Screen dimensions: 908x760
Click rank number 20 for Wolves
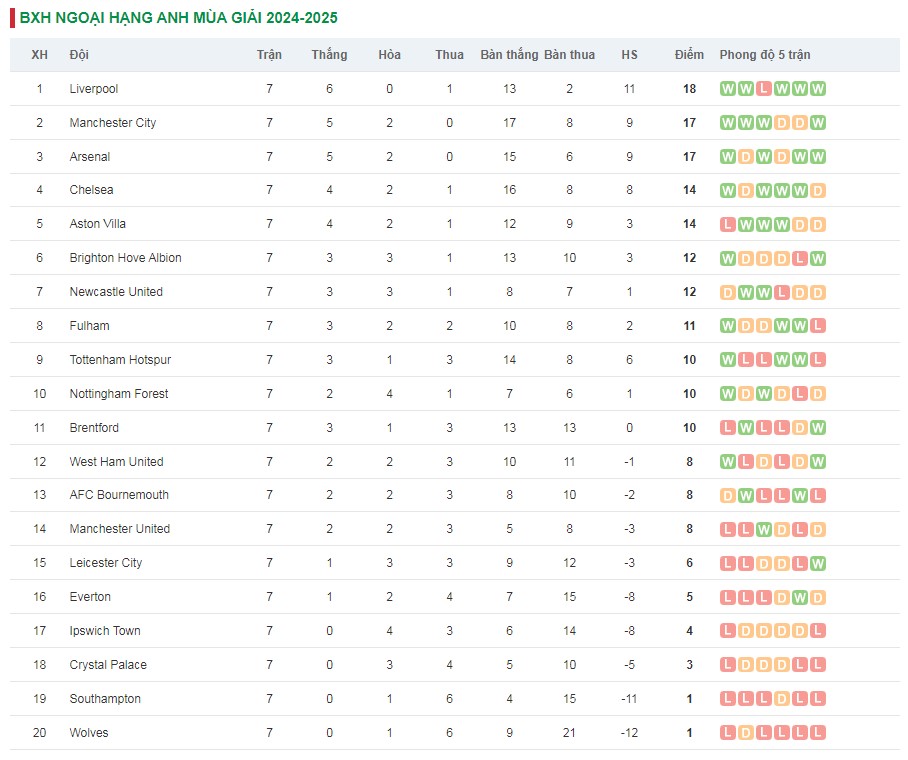click(39, 732)
